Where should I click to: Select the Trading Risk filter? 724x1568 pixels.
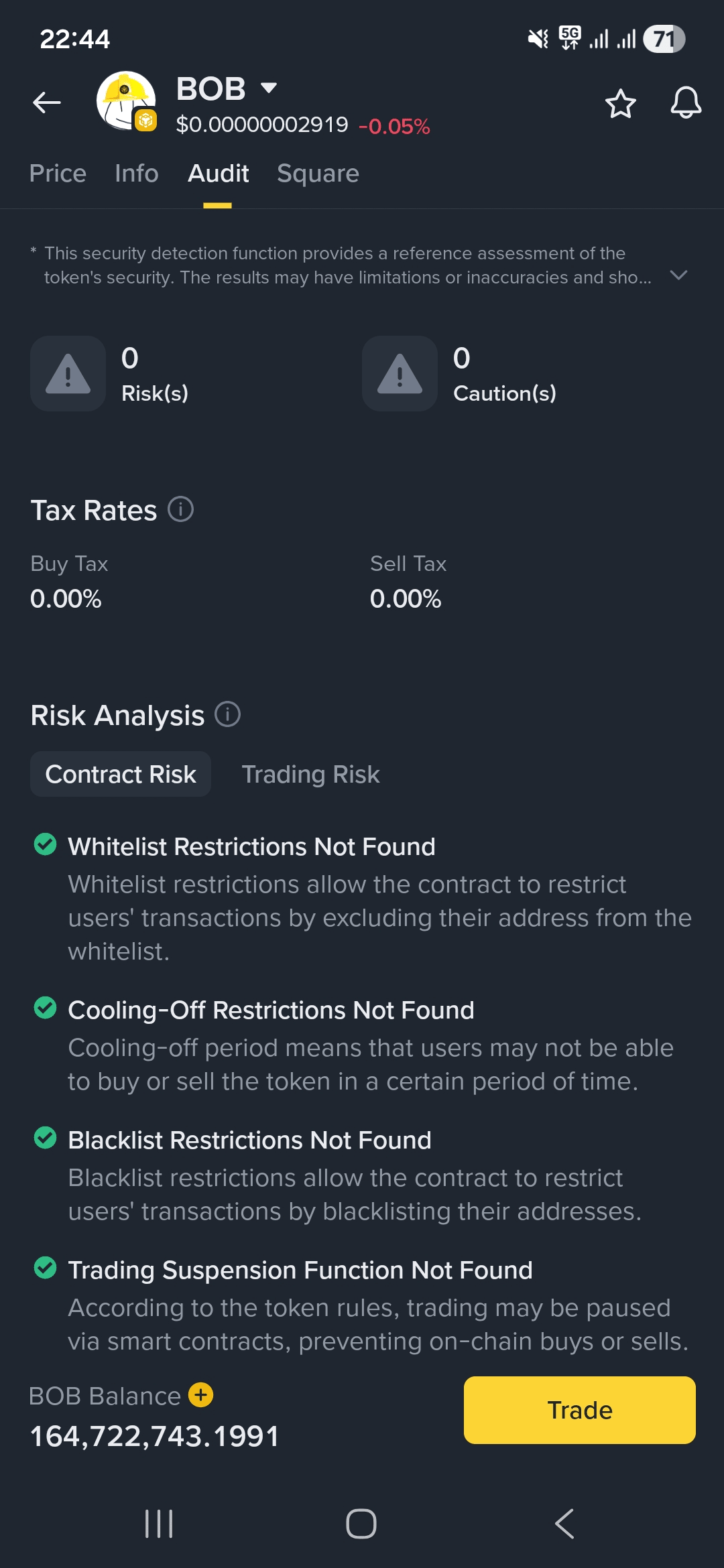310,775
